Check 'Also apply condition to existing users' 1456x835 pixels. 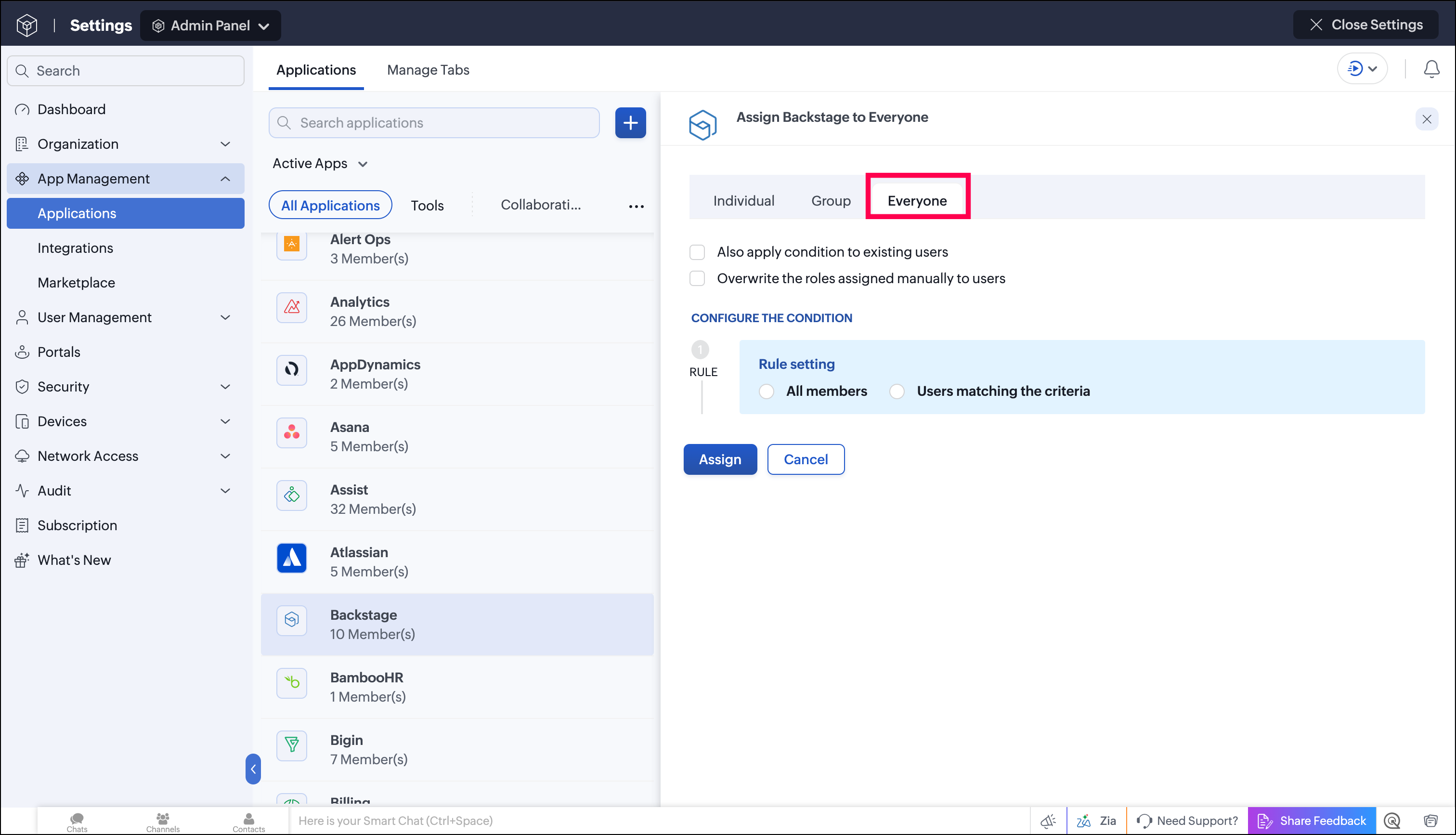point(697,252)
